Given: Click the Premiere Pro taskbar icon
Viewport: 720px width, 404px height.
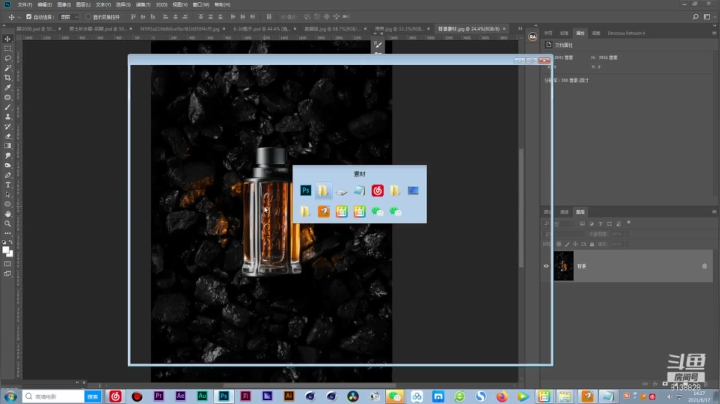Looking at the screenshot, I should pos(158,396).
